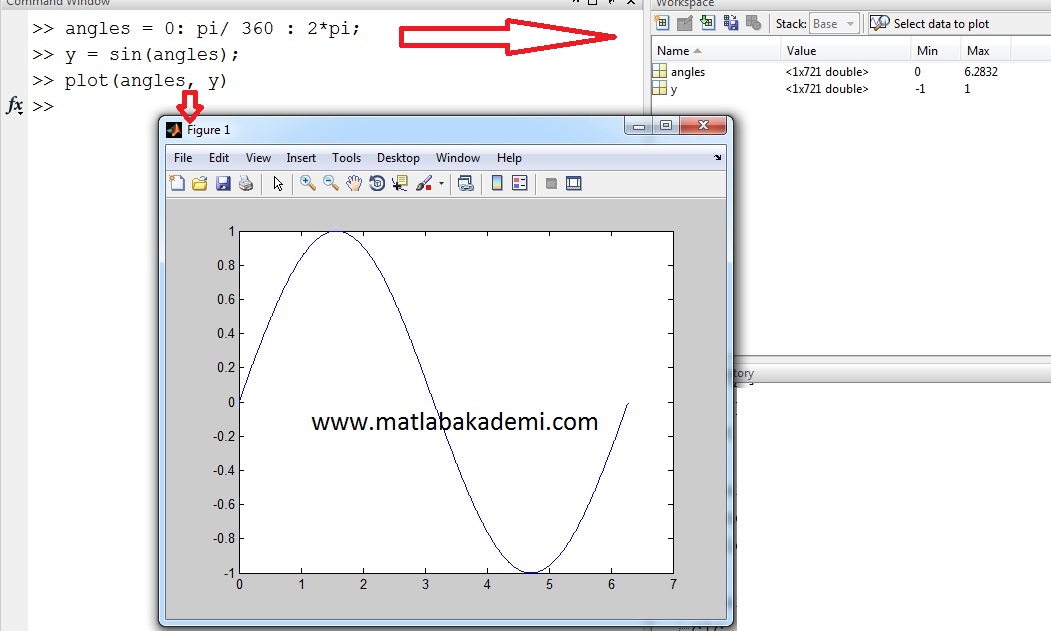Select the Edit Plot arrow tool
The image size is (1051, 631).
point(278,183)
